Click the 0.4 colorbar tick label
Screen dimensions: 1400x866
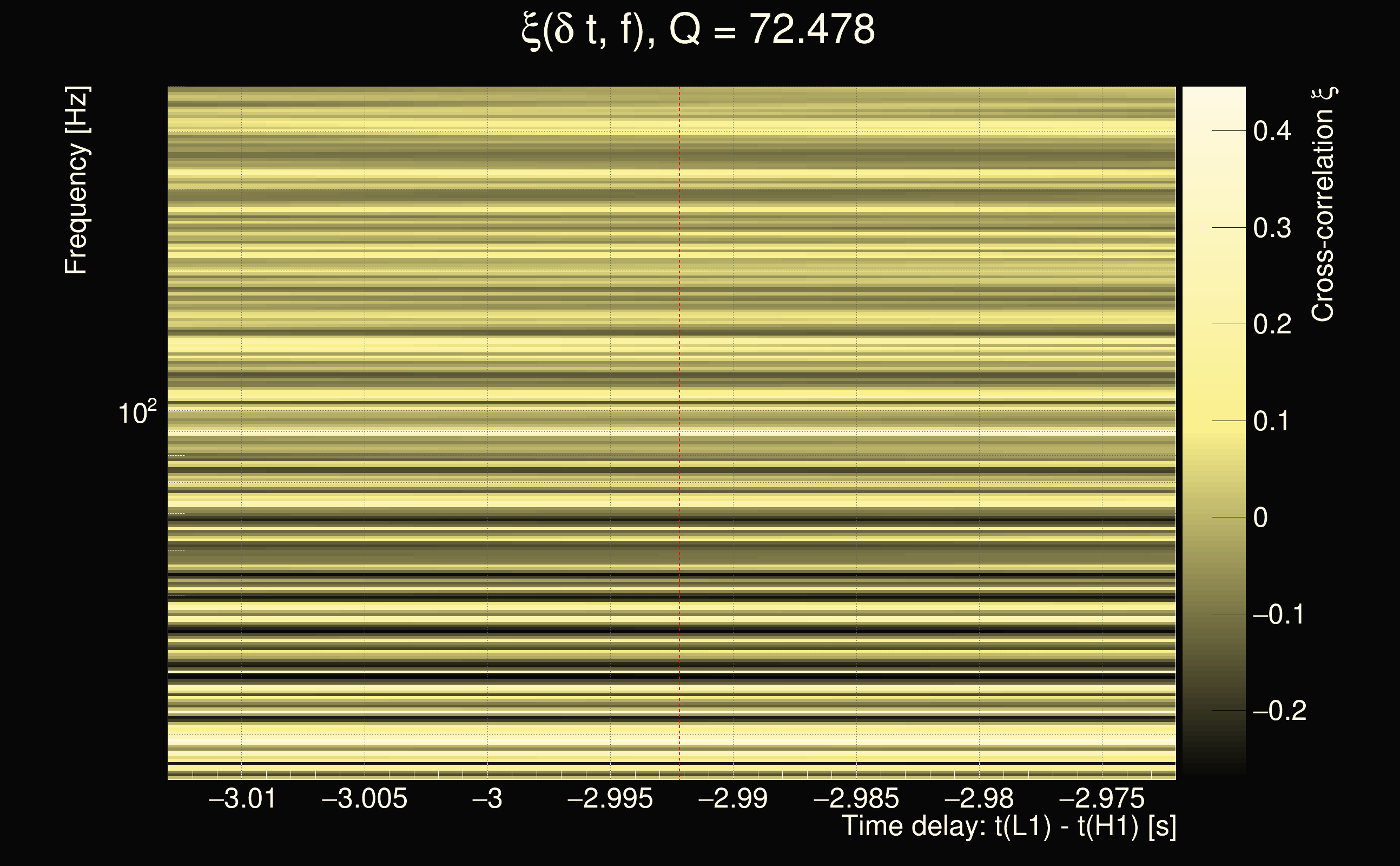[x=1272, y=131]
